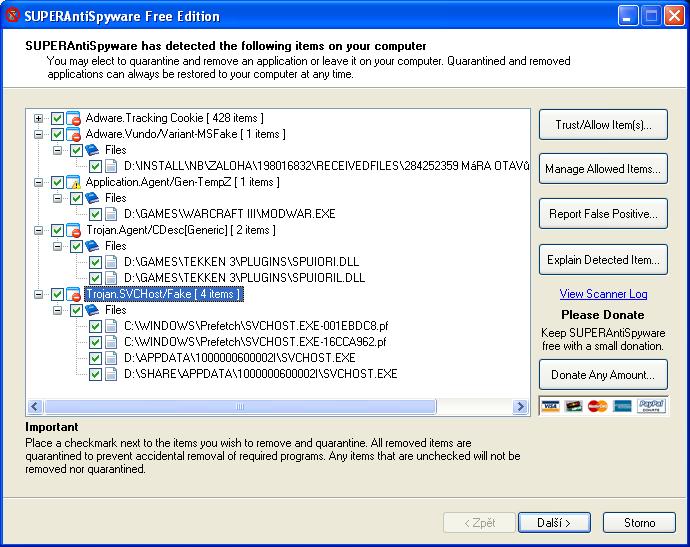Screen dimensions: 690x547
Task: Click the file icon for SPUIORI.DLL
Action: [111, 262]
